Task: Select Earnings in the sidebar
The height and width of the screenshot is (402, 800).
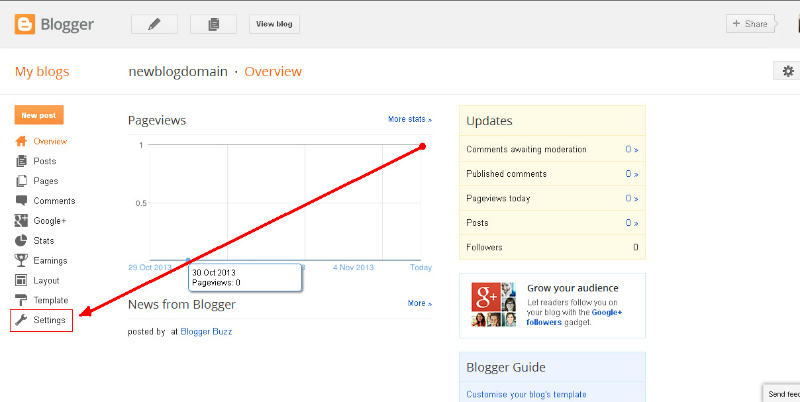Action: (x=51, y=261)
